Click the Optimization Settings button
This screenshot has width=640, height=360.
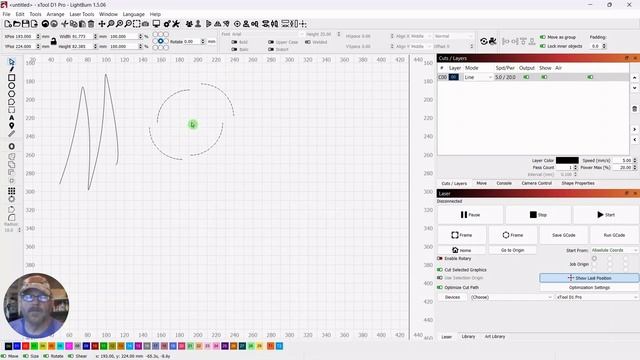(589, 287)
